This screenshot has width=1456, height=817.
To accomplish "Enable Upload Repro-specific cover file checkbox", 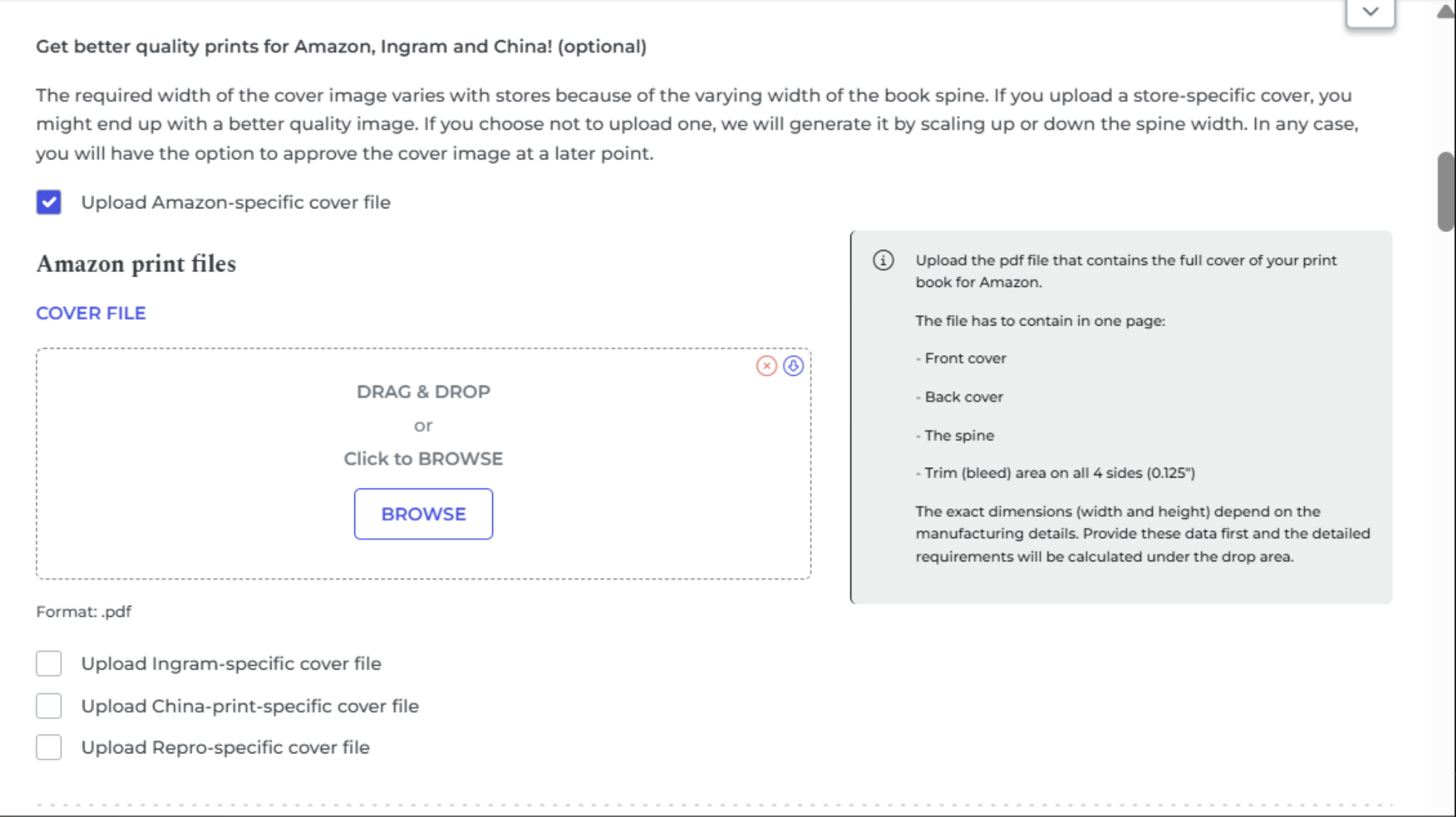I will (x=49, y=747).
